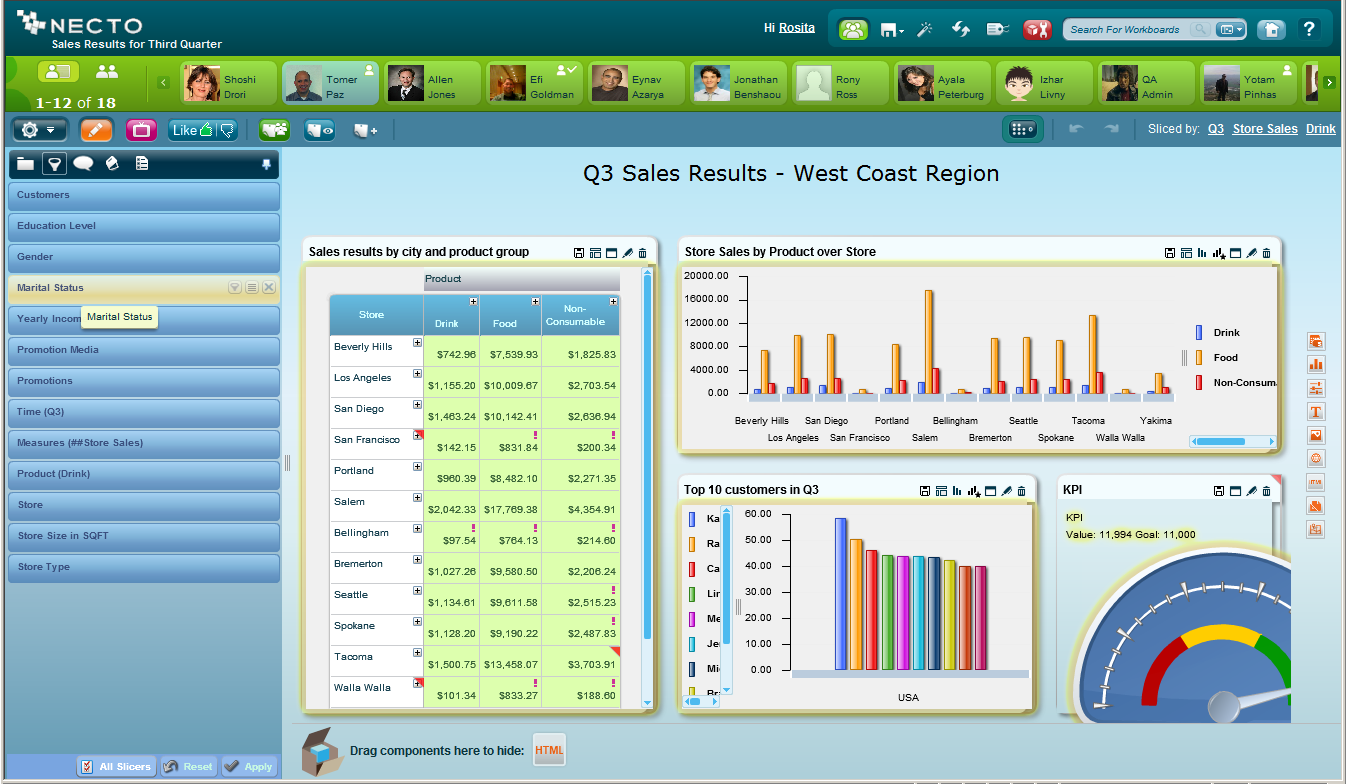Screen dimensions: 1346x784
Task: Click the add new page icon
Action: point(365,130)
